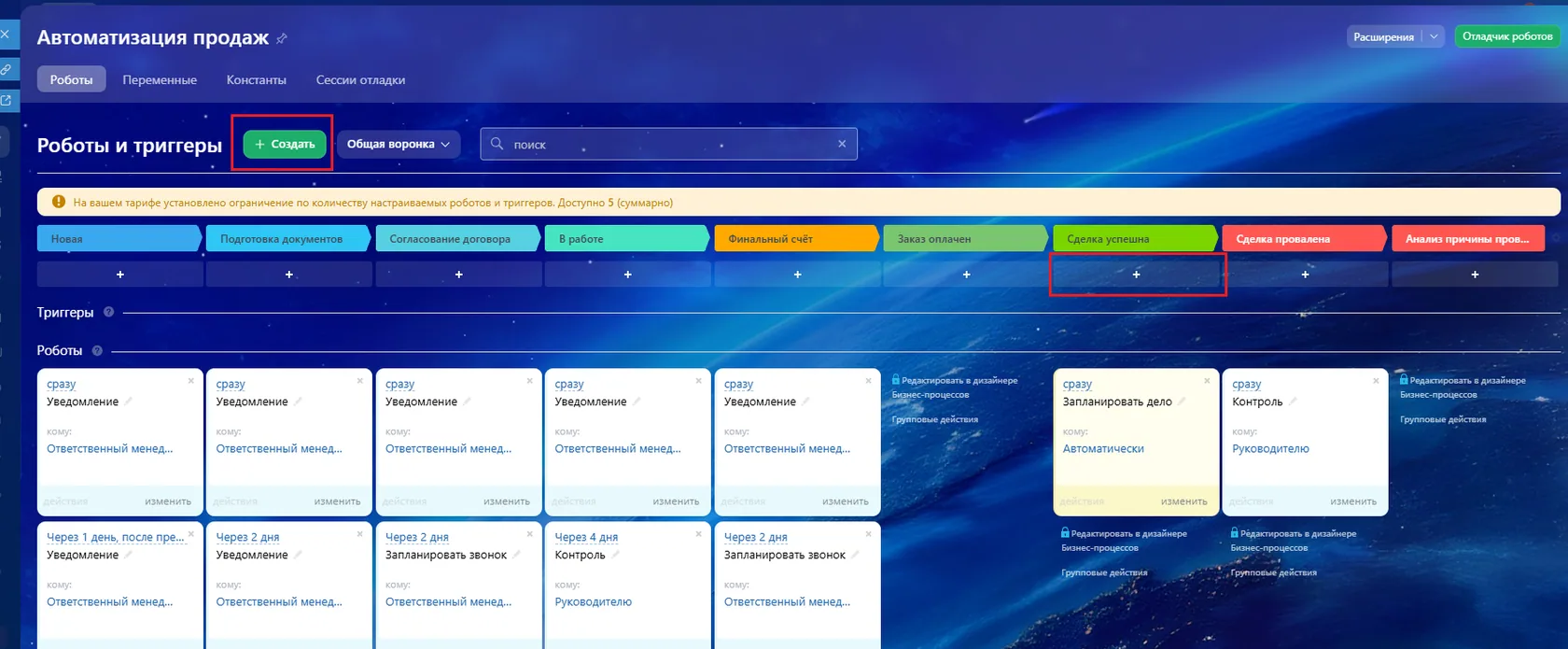The width and height of the screenshot is (1568, 649).
Task: Switch to the Роботы tab
Action: tap(71, 79)
